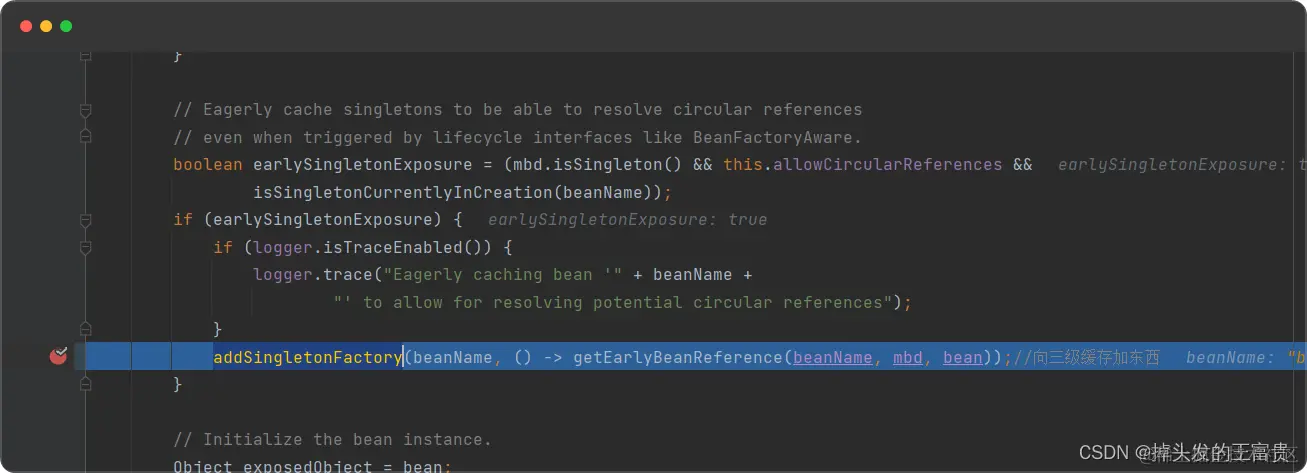
Task: Click the string "' to allow for resolving potential circular references"
Action: (x=613, y=302)
